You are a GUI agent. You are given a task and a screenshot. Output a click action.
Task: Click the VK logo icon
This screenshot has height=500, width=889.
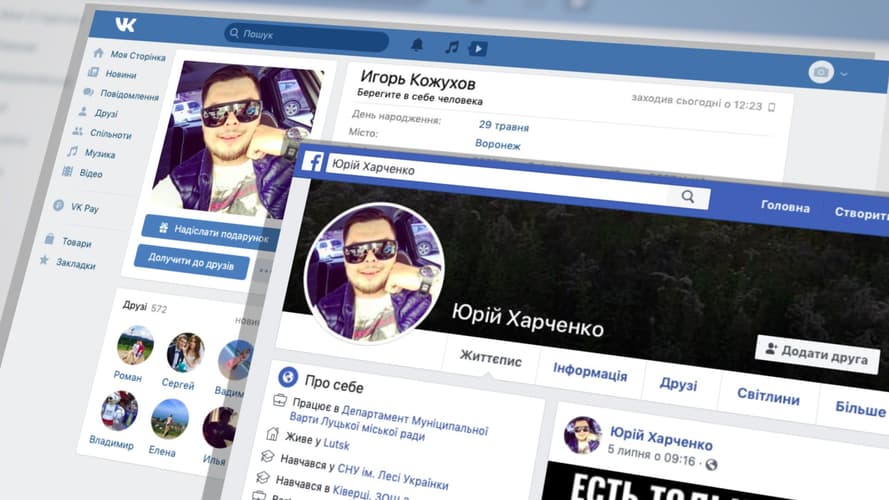tap(124, 24)
